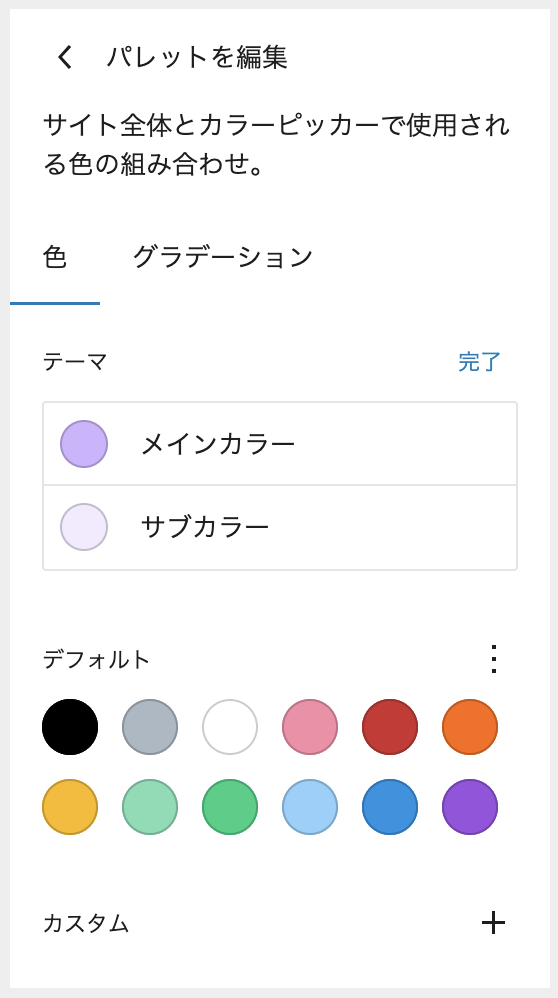
Task: Select the light blue default swatch
Action: [310, 807]
